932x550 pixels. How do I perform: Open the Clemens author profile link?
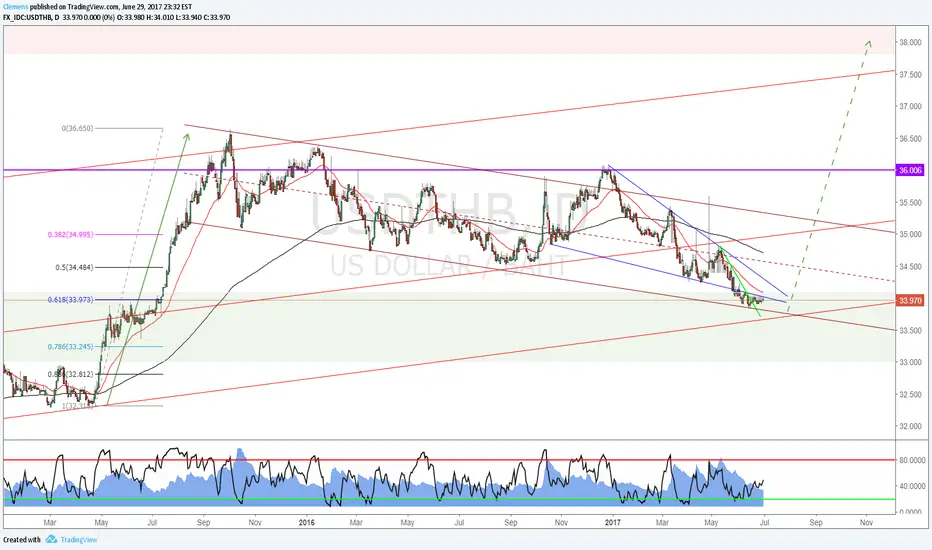click(x=15, y=8)
